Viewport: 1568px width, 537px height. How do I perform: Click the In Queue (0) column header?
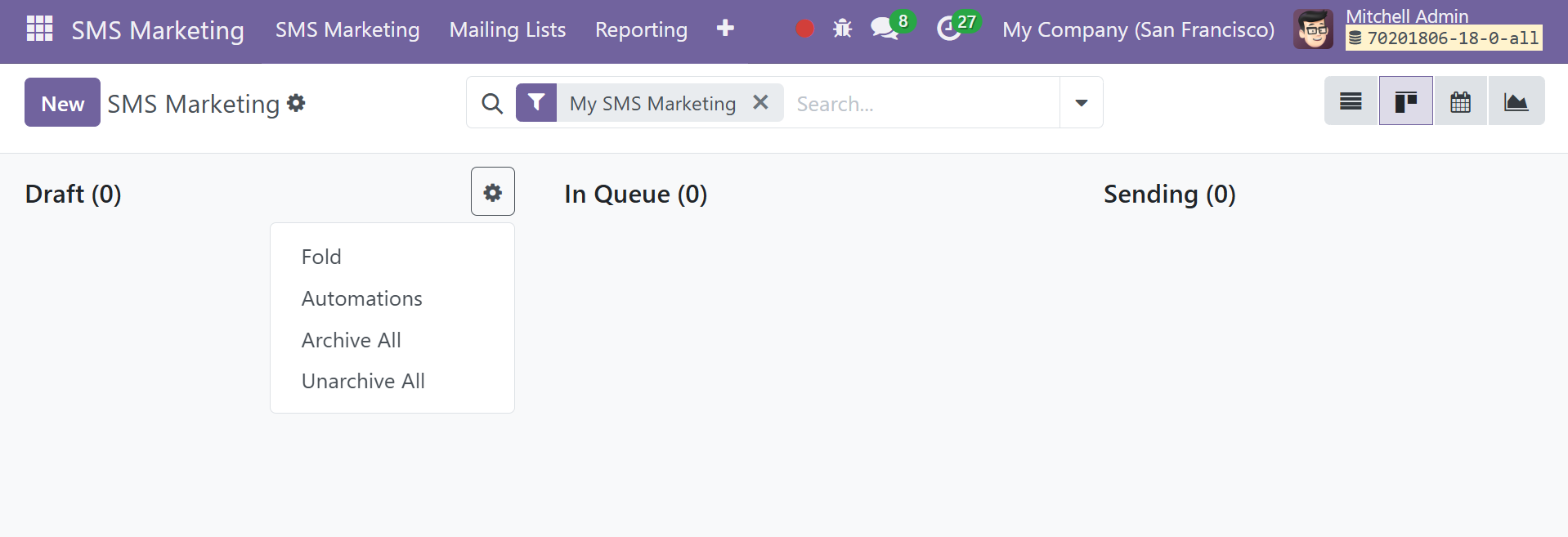tap(636, 195)
